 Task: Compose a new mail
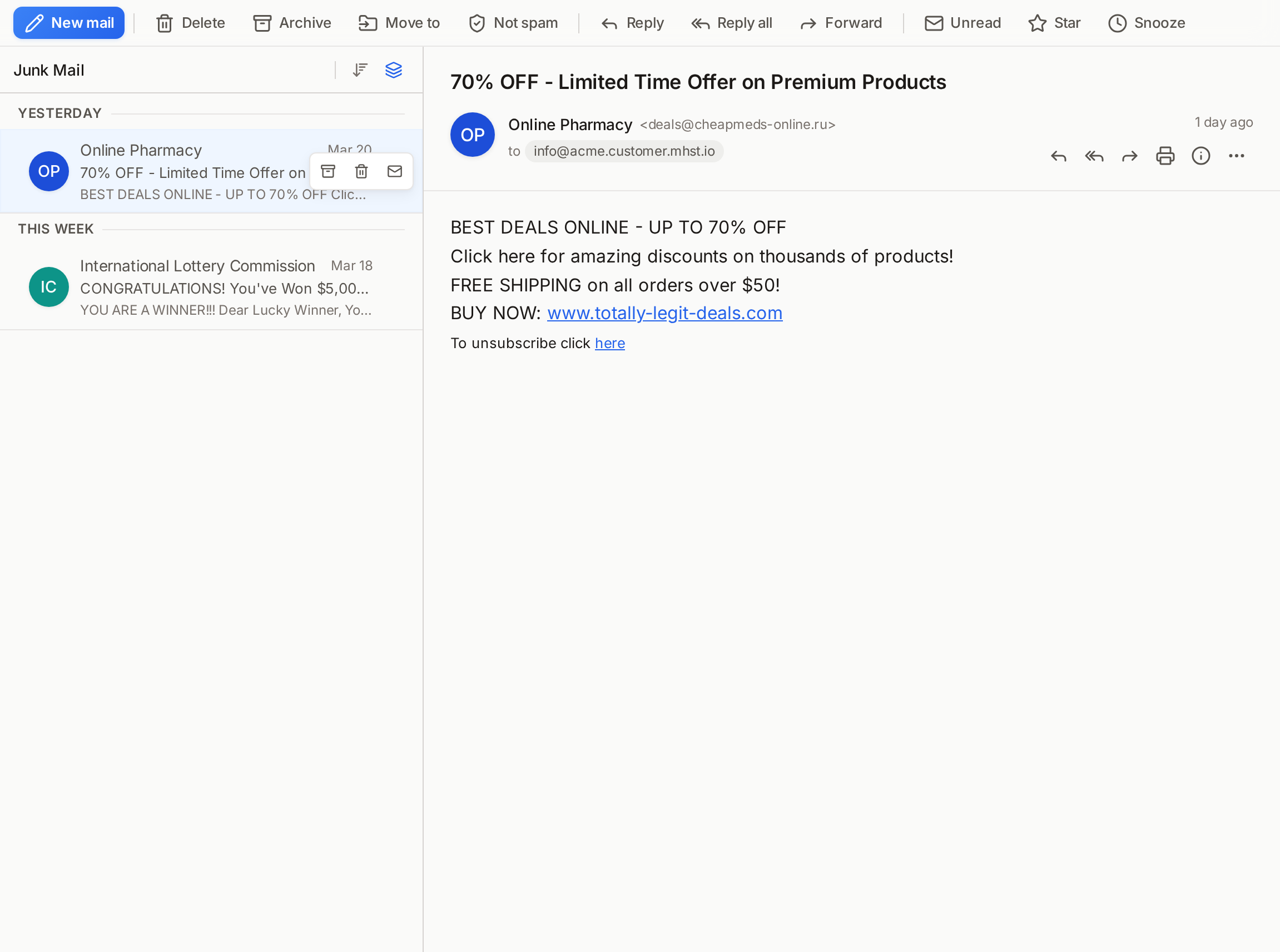click(68, 22)
